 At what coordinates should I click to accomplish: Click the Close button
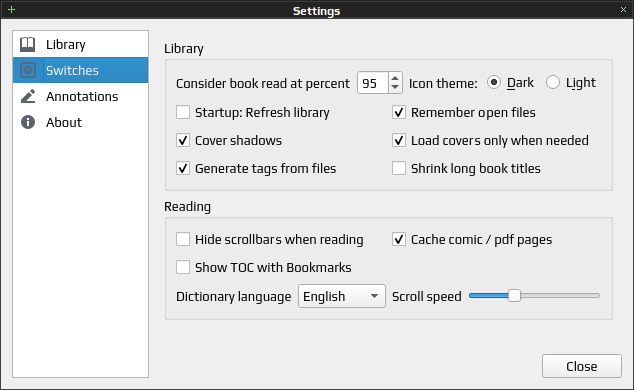tap(581, 366)
